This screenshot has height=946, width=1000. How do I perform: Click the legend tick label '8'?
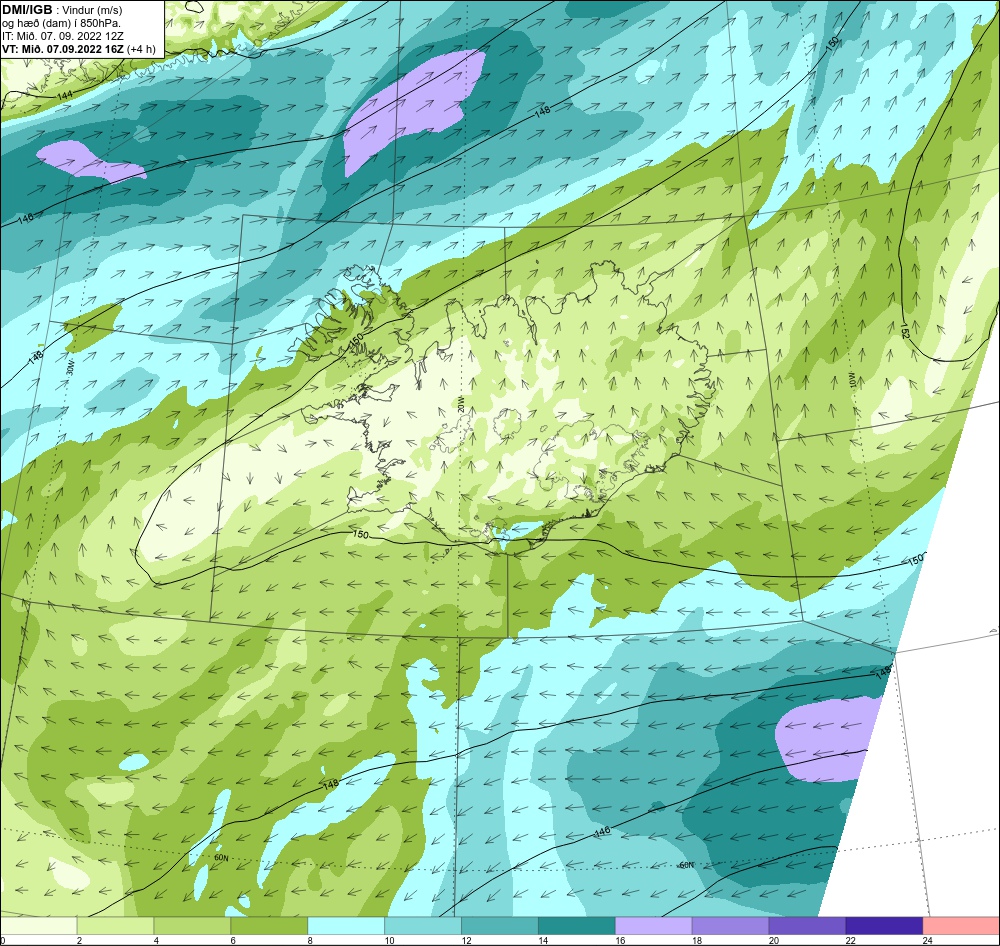tap(311, 940)
